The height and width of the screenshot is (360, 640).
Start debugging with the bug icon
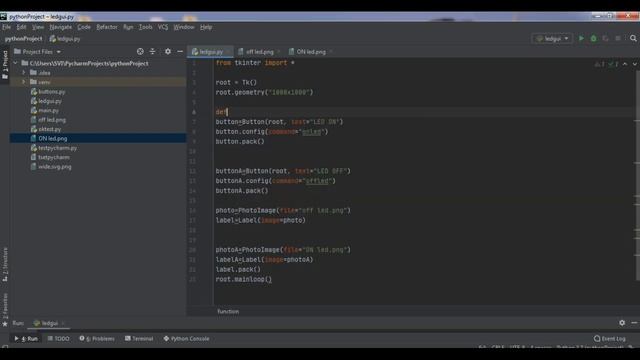click(x=593, y=38)
